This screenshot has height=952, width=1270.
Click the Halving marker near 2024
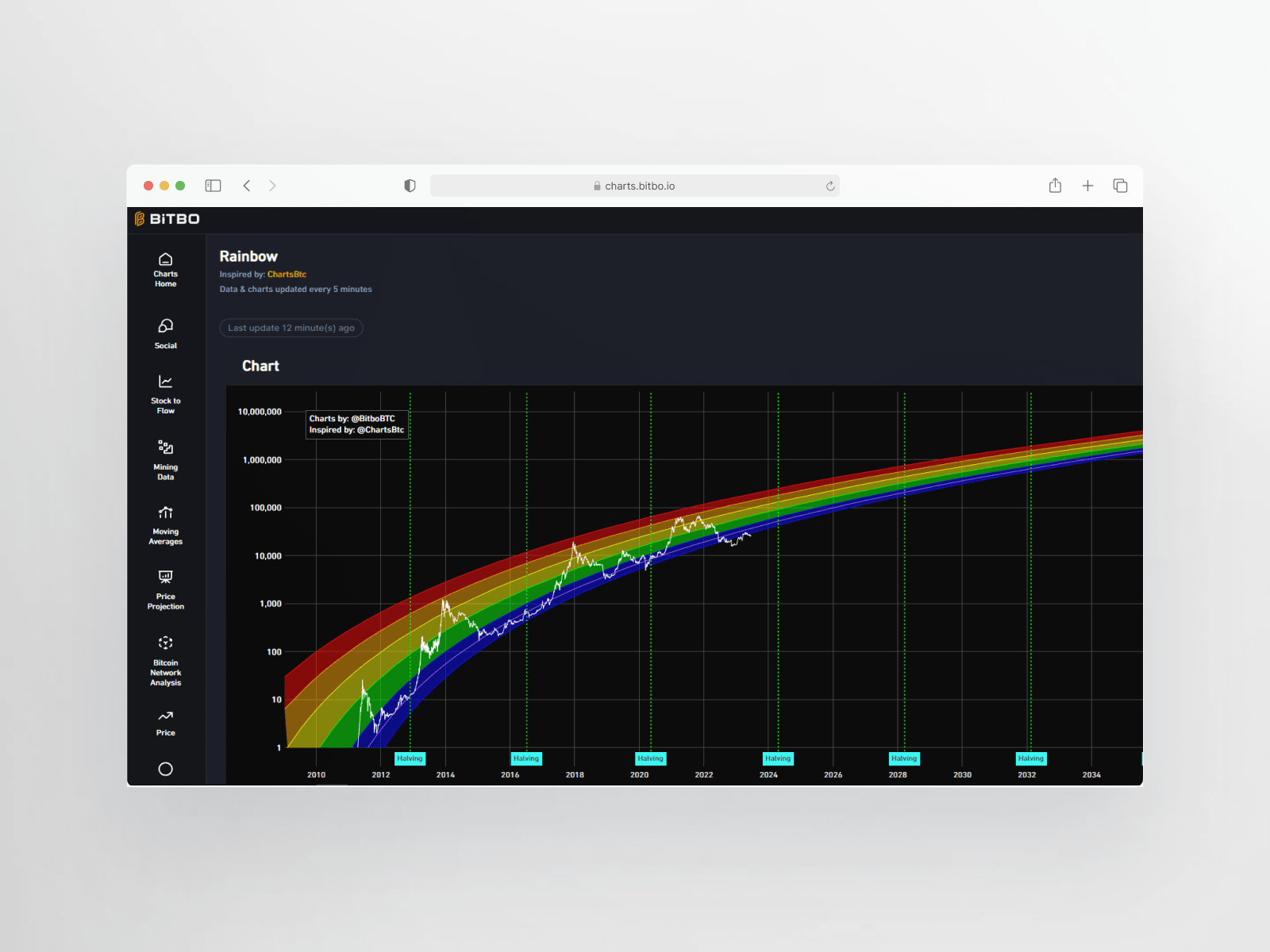tap(778, 758)
